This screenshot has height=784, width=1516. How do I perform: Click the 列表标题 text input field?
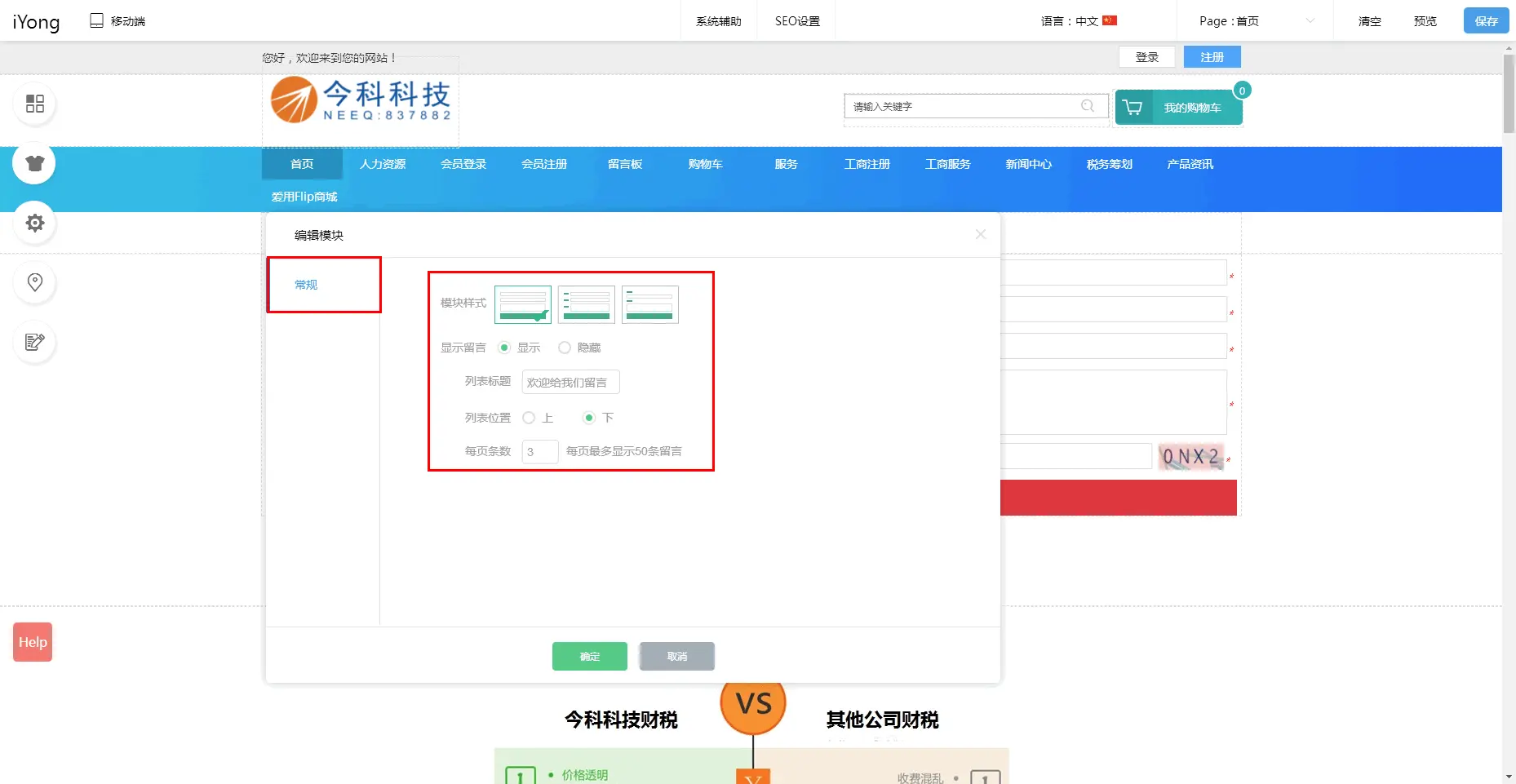pyautogui.click(x=570, y=382)
